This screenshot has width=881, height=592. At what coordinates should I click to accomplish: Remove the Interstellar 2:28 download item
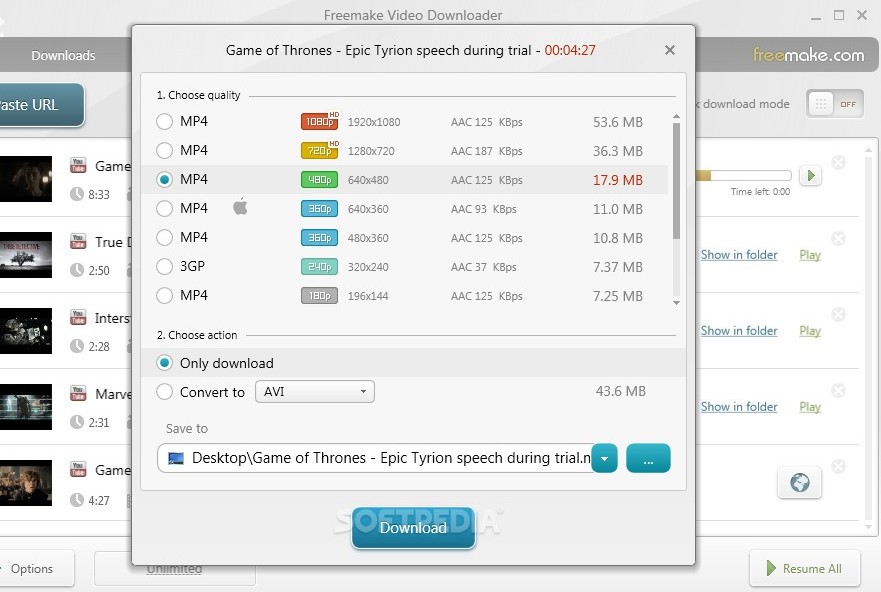coord(838,315)
